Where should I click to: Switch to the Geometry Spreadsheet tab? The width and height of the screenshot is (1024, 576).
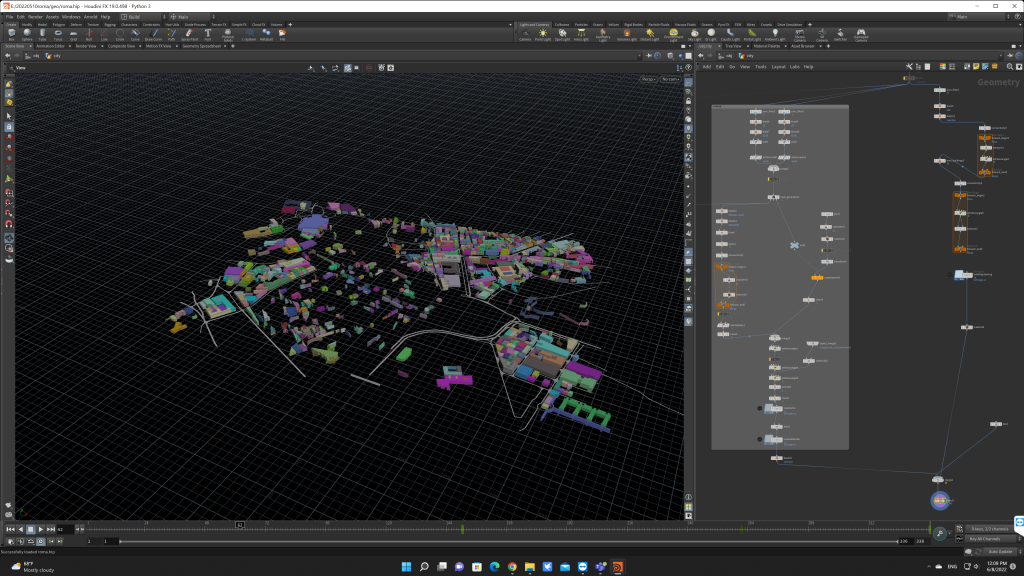[199, 45]
